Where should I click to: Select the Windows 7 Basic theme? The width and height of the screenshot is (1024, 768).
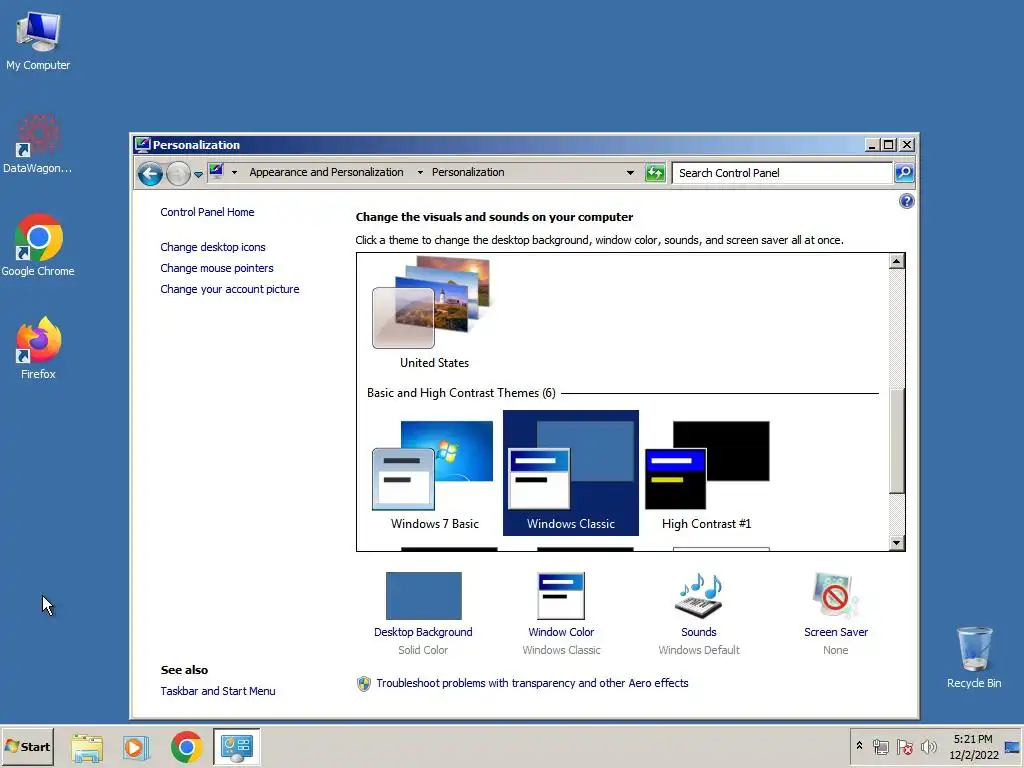click(x=434, y=473)
